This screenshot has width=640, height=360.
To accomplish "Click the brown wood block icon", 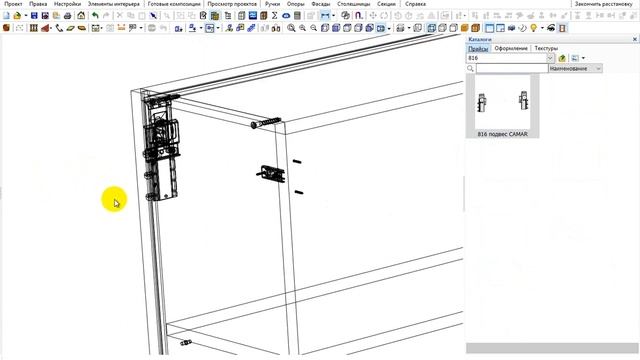I will tap(6, 28).
